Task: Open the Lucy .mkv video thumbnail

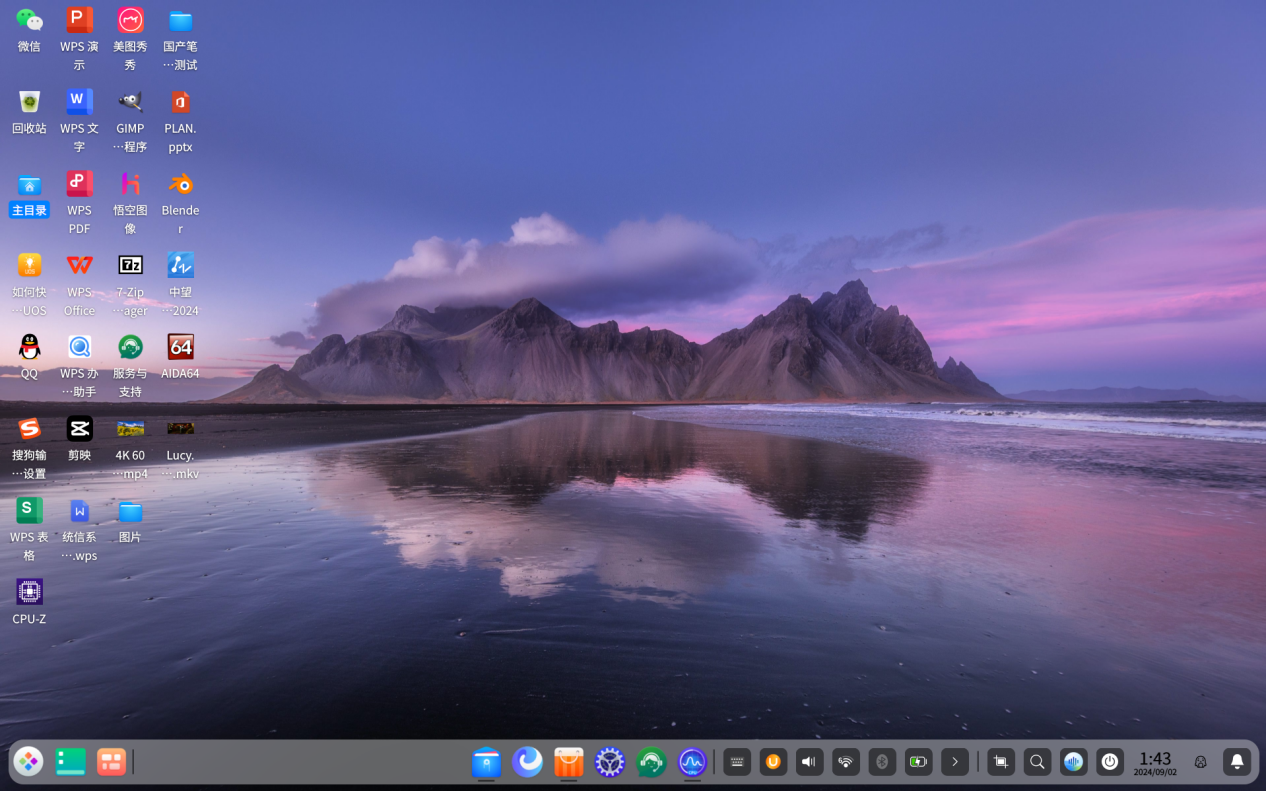Action: click(x=180, y=429)
